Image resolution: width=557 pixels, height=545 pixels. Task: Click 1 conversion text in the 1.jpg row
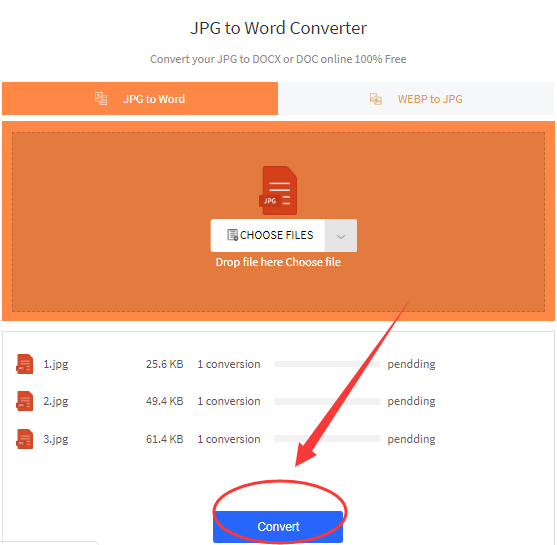(229, 364)
